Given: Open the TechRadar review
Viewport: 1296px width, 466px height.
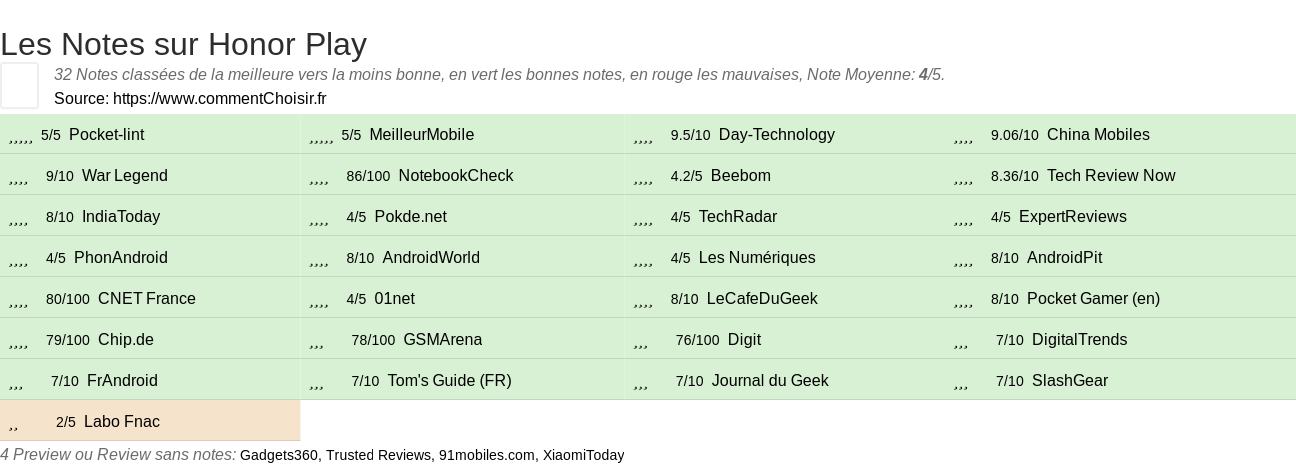Looking at the screenshot, I should (738, 217).
